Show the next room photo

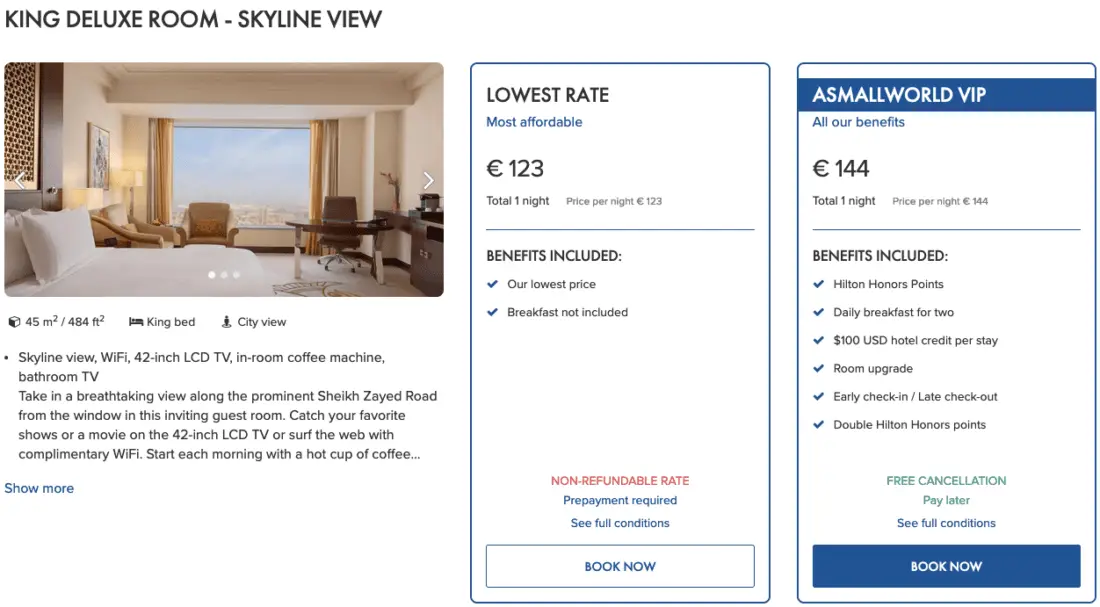pyautogui.click(x=428, y=180)
